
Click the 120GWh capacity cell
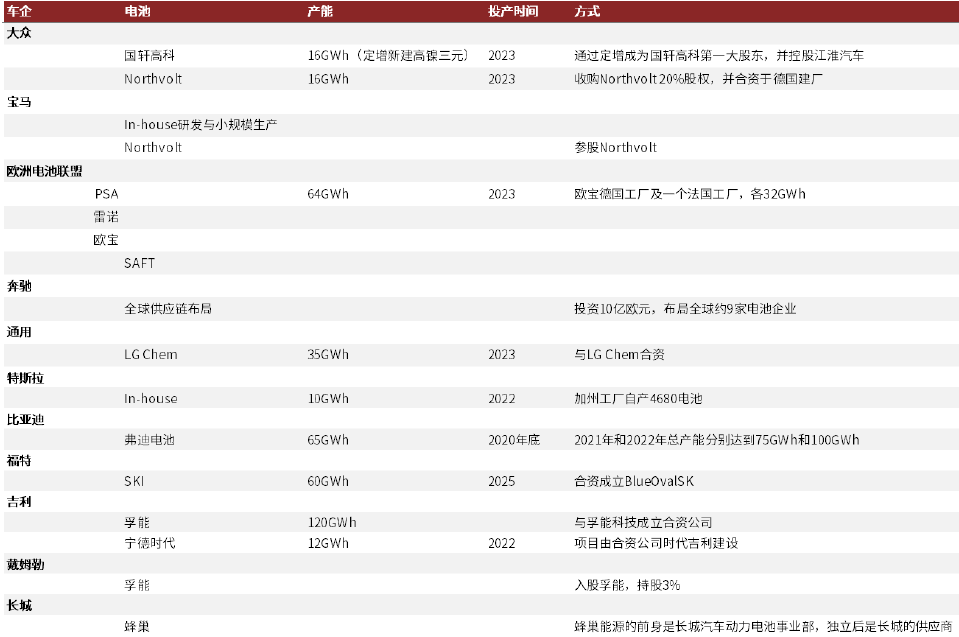(331, 523)
